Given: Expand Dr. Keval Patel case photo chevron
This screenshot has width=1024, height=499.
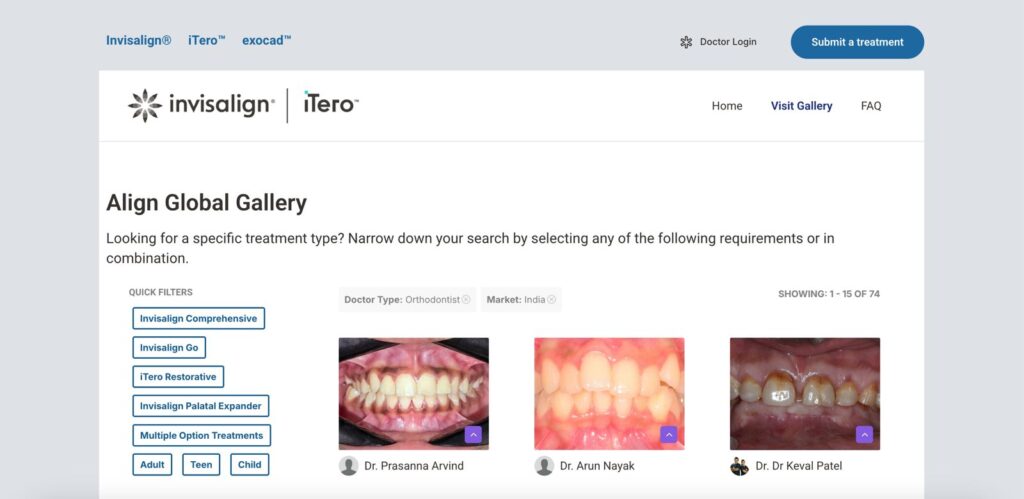Looking at the screenshot, I should click(x=865, y=434).
